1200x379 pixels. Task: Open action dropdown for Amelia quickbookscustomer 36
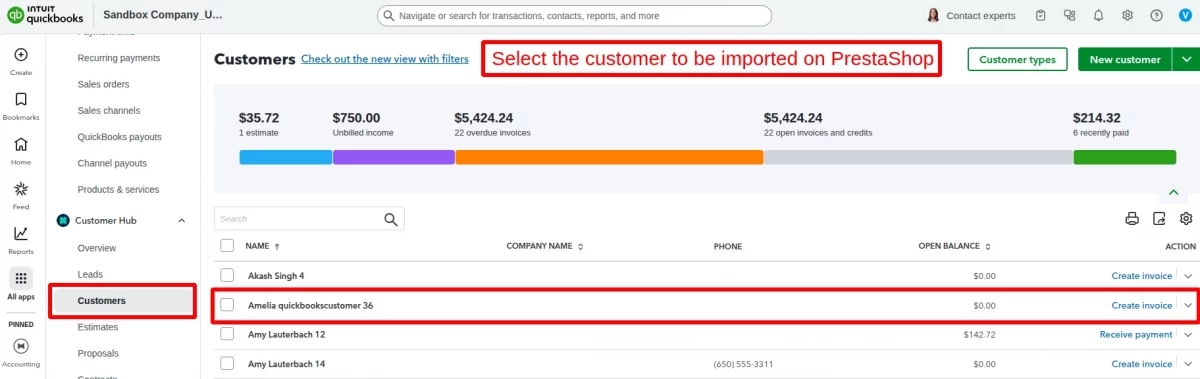pyautogui.click(x=1188, y=306)
